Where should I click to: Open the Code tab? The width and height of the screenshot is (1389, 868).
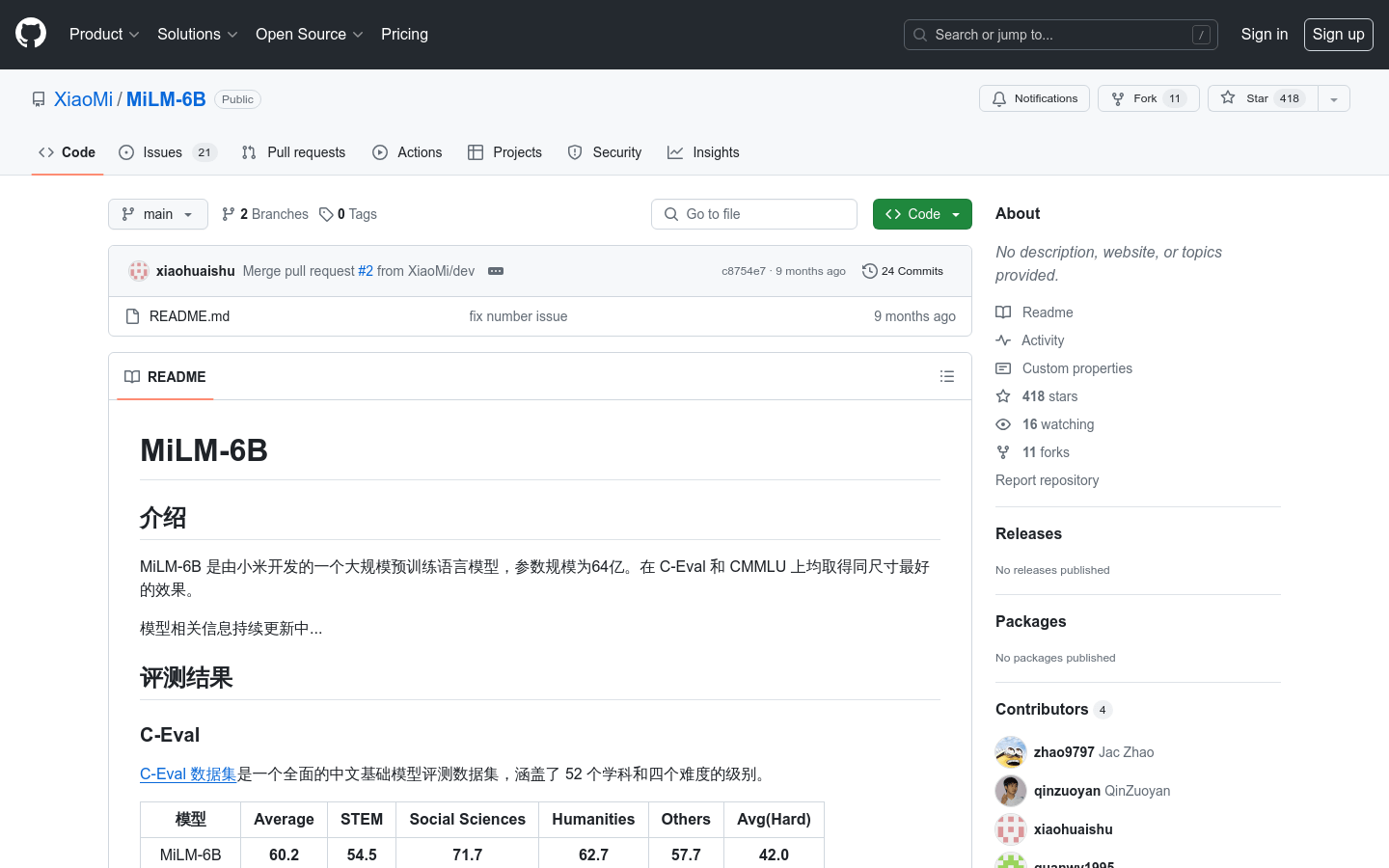tap(68, 152)
